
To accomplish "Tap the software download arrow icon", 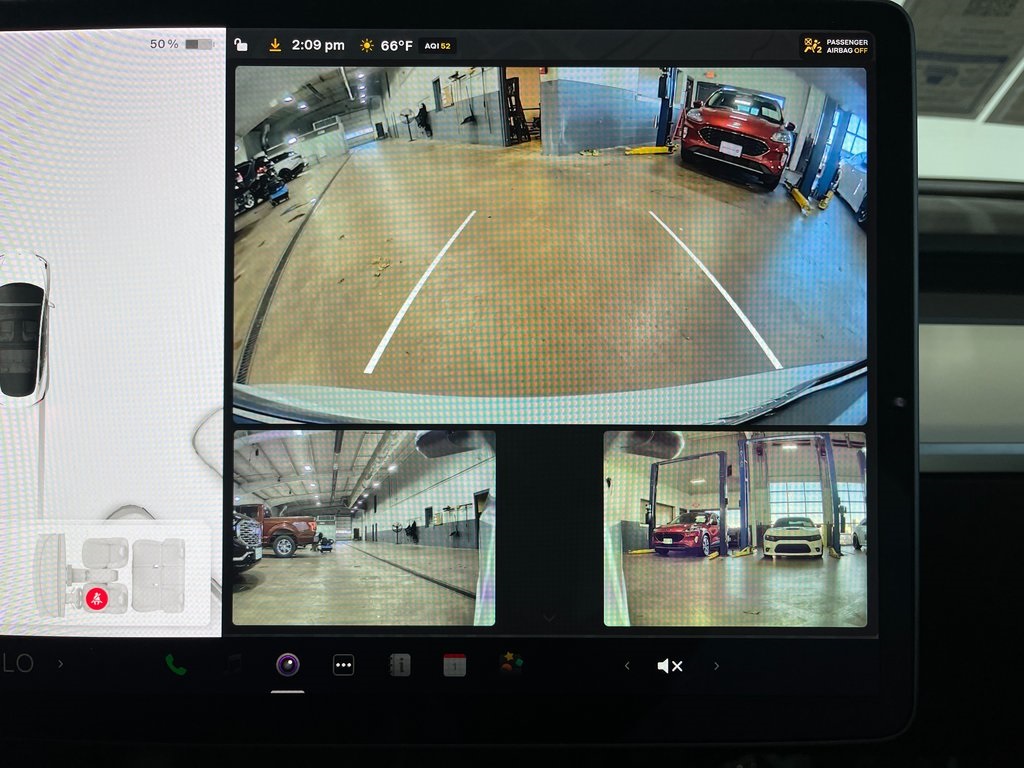I will click(x=275, y=45).
